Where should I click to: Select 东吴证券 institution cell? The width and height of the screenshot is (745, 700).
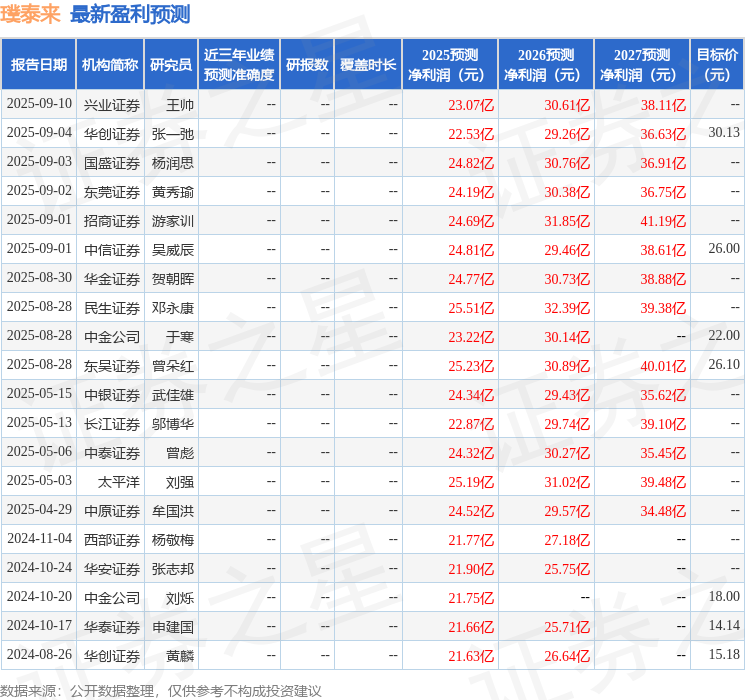click(112, 366)
